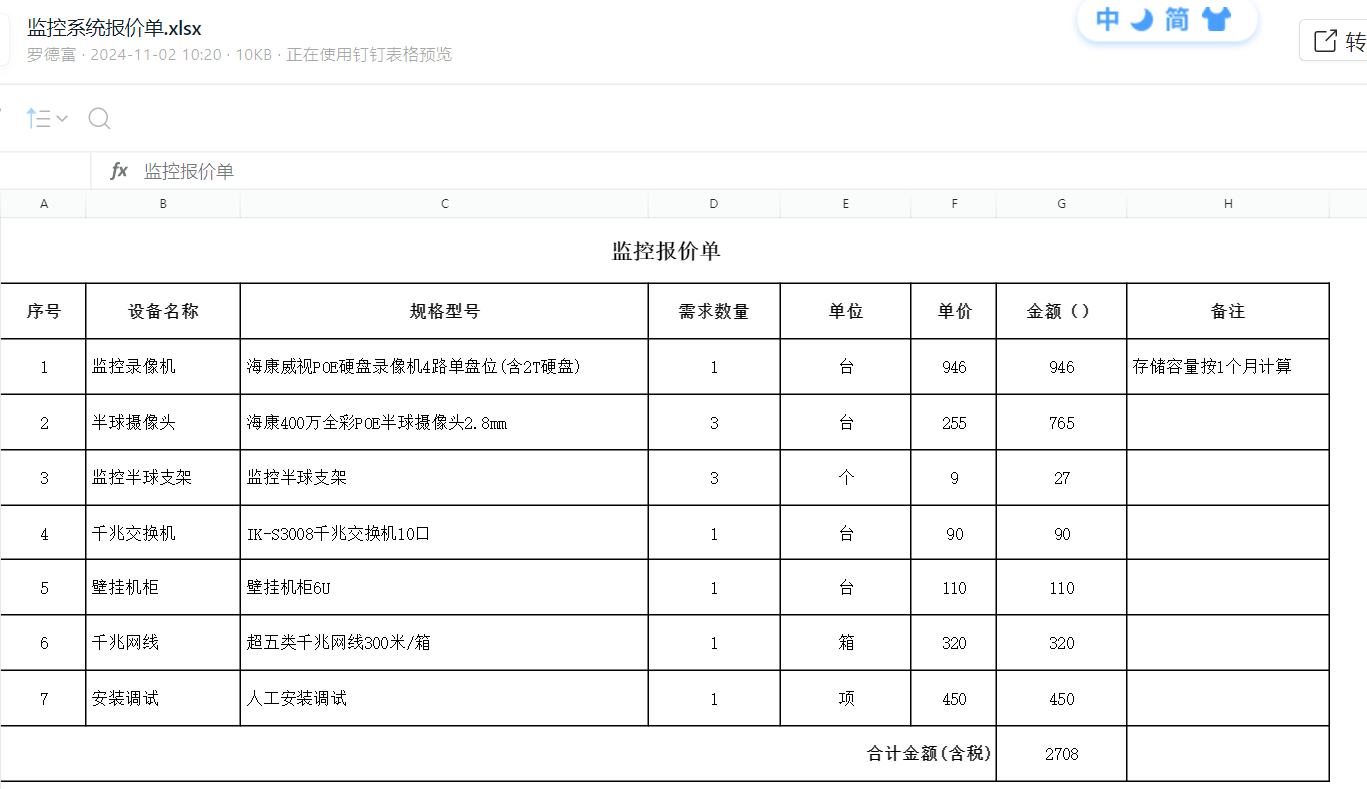Select the 超五类千兆网线300米/箱 cell
1367x789 pixels.
(x=444, y=643)
